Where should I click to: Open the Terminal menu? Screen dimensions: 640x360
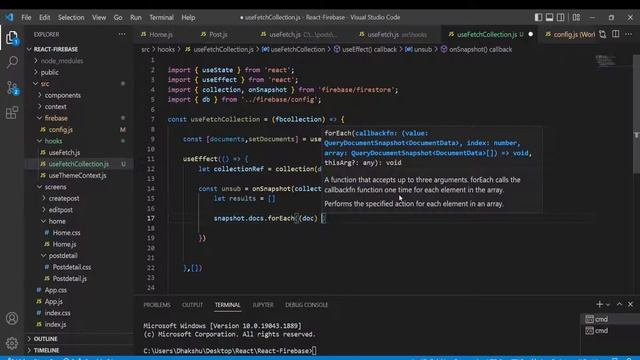(x=161, y=18)
